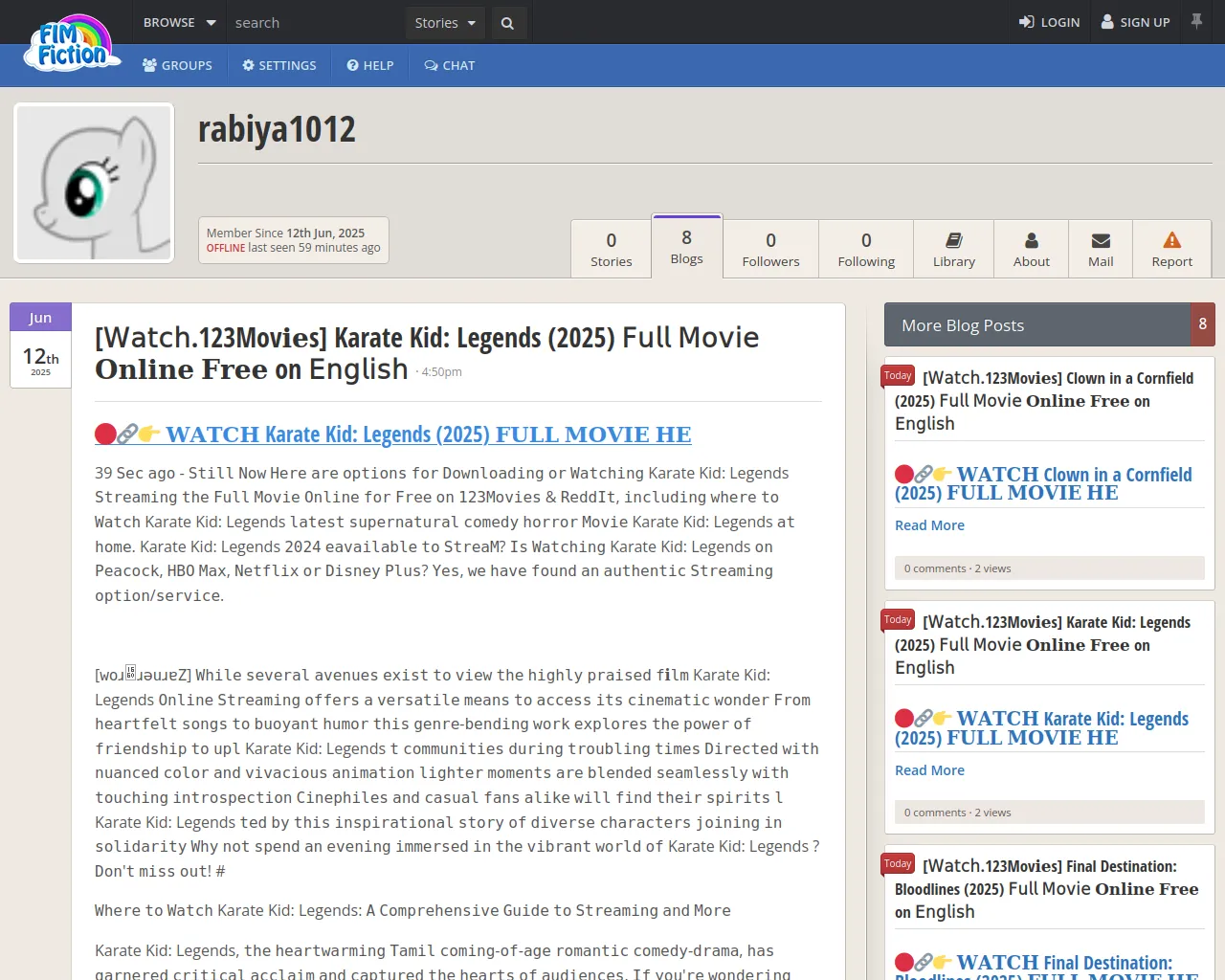Open the CHAT menu item
The image size is (1225, 980).
click(x=450, y=65)
